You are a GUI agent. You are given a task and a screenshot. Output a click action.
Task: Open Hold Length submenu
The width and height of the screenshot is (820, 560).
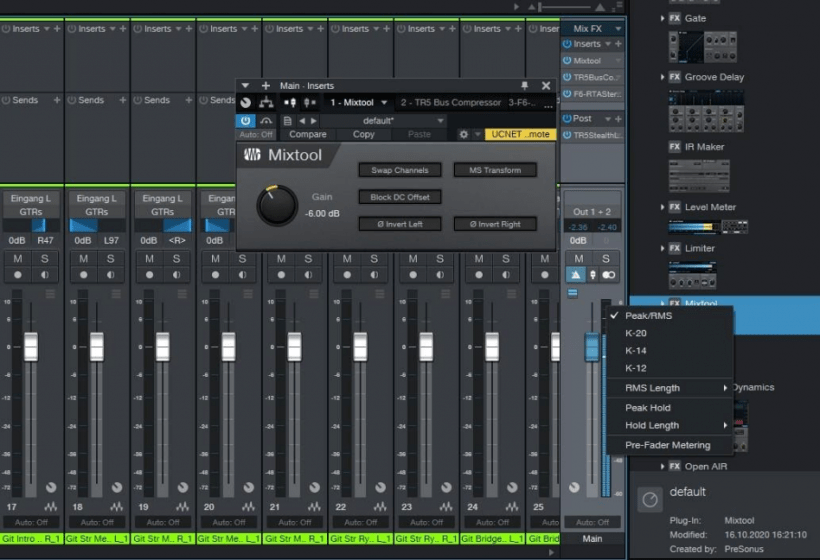click(x=669, y=426)
